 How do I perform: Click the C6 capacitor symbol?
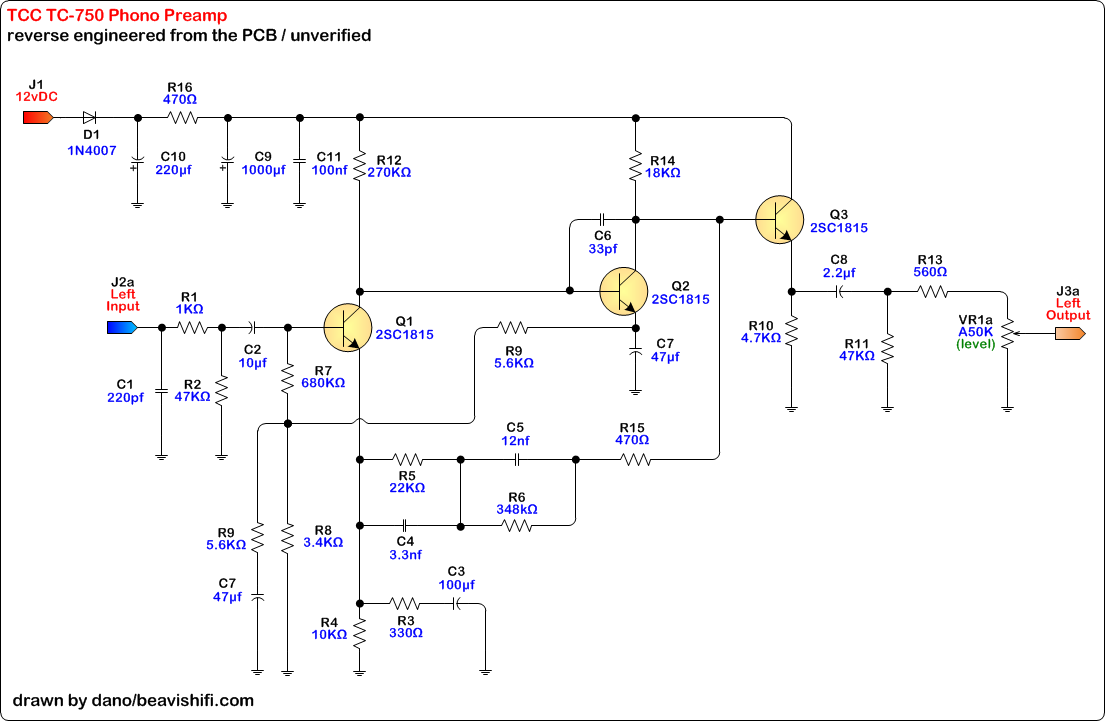[x=601, y=219]
